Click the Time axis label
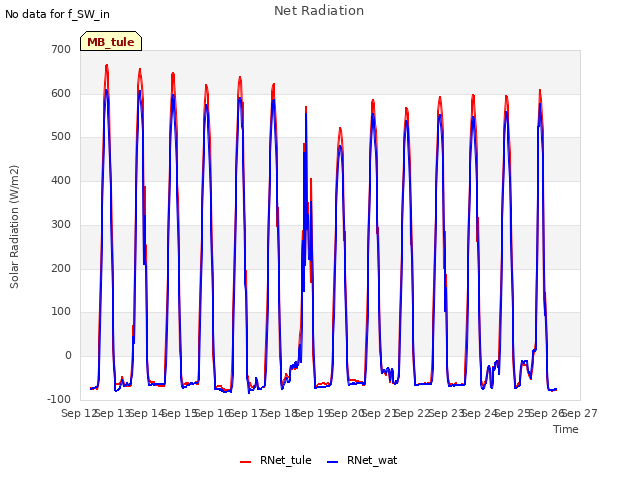The height and width of the screenshot is (480, 640). (x=566, y=429)
